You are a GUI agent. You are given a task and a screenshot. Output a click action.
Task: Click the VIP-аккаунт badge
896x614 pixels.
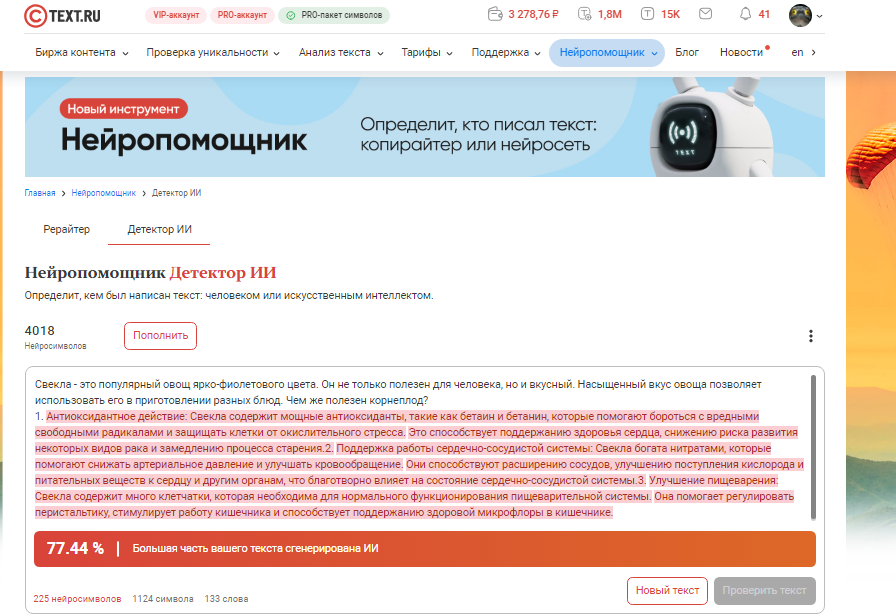[x=176, y=15]
